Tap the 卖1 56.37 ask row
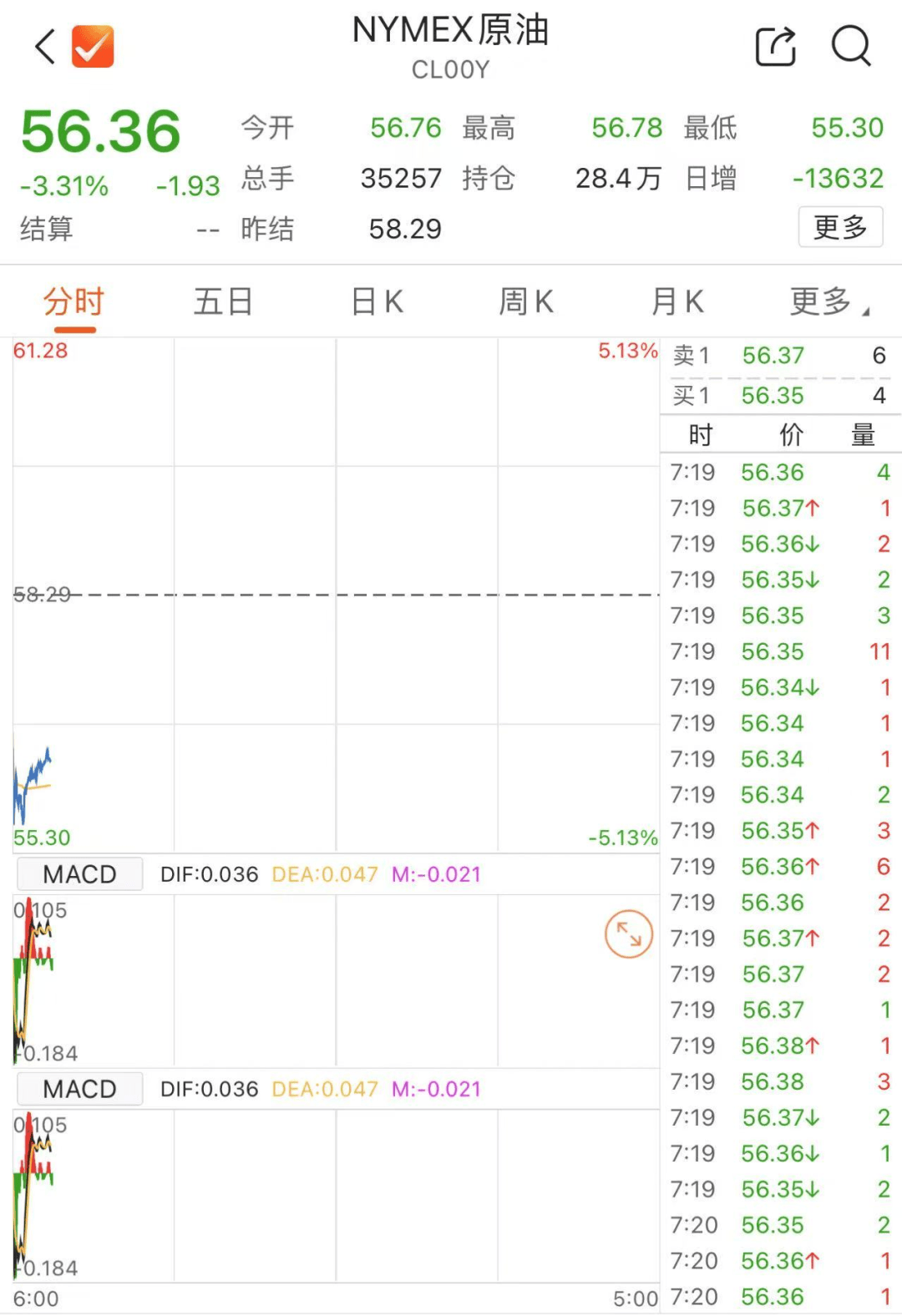This screenshot has height=1316, width=902. [780, 356]
